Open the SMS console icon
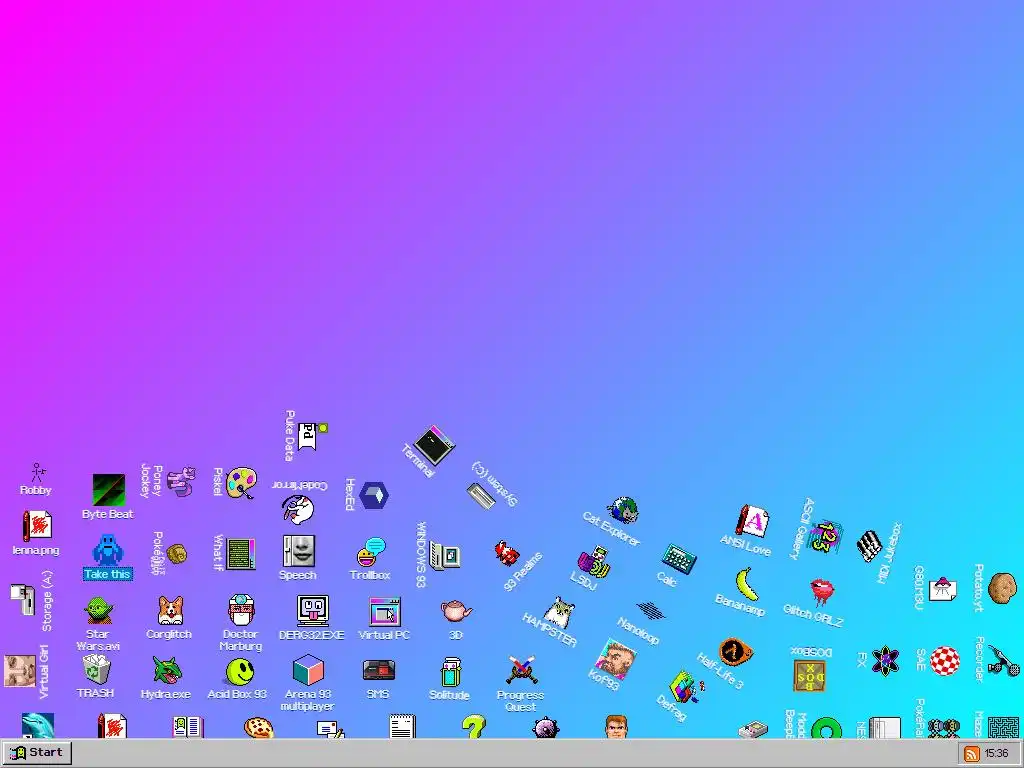Screen dimensions: 1024x768 click(379, 671)
